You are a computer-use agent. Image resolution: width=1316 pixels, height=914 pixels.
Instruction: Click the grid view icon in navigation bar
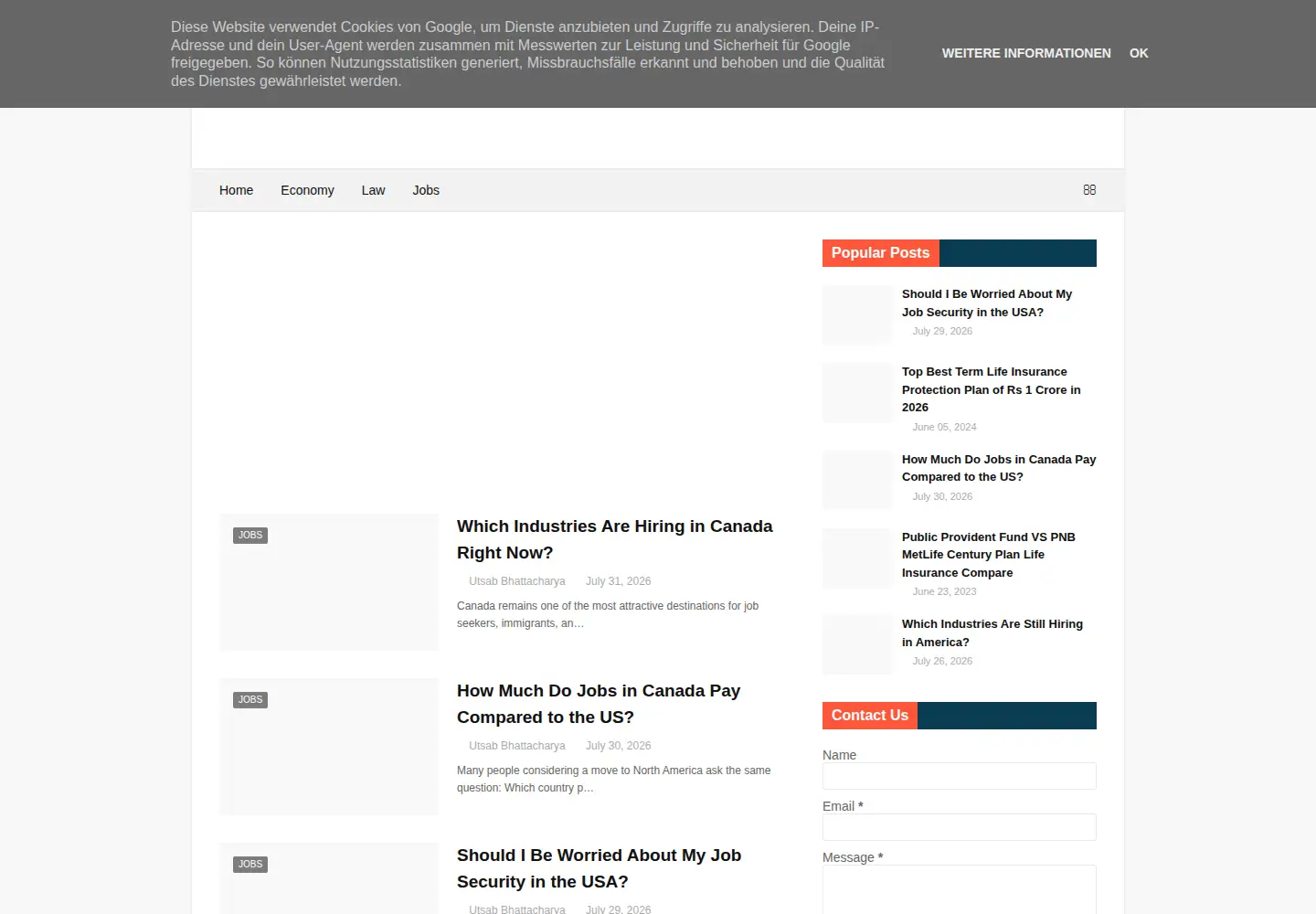click(x=1089, y=190)
